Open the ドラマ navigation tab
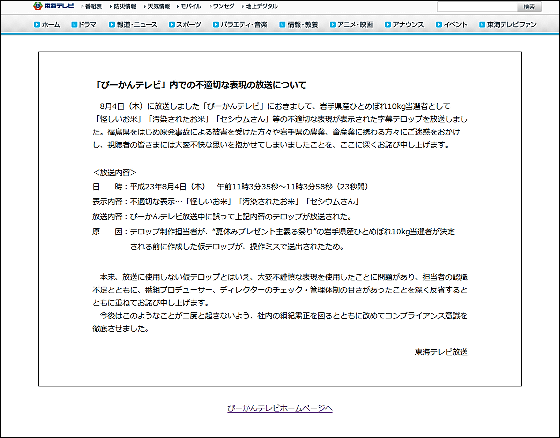This screenshot has width=560, height=438. 84,25
